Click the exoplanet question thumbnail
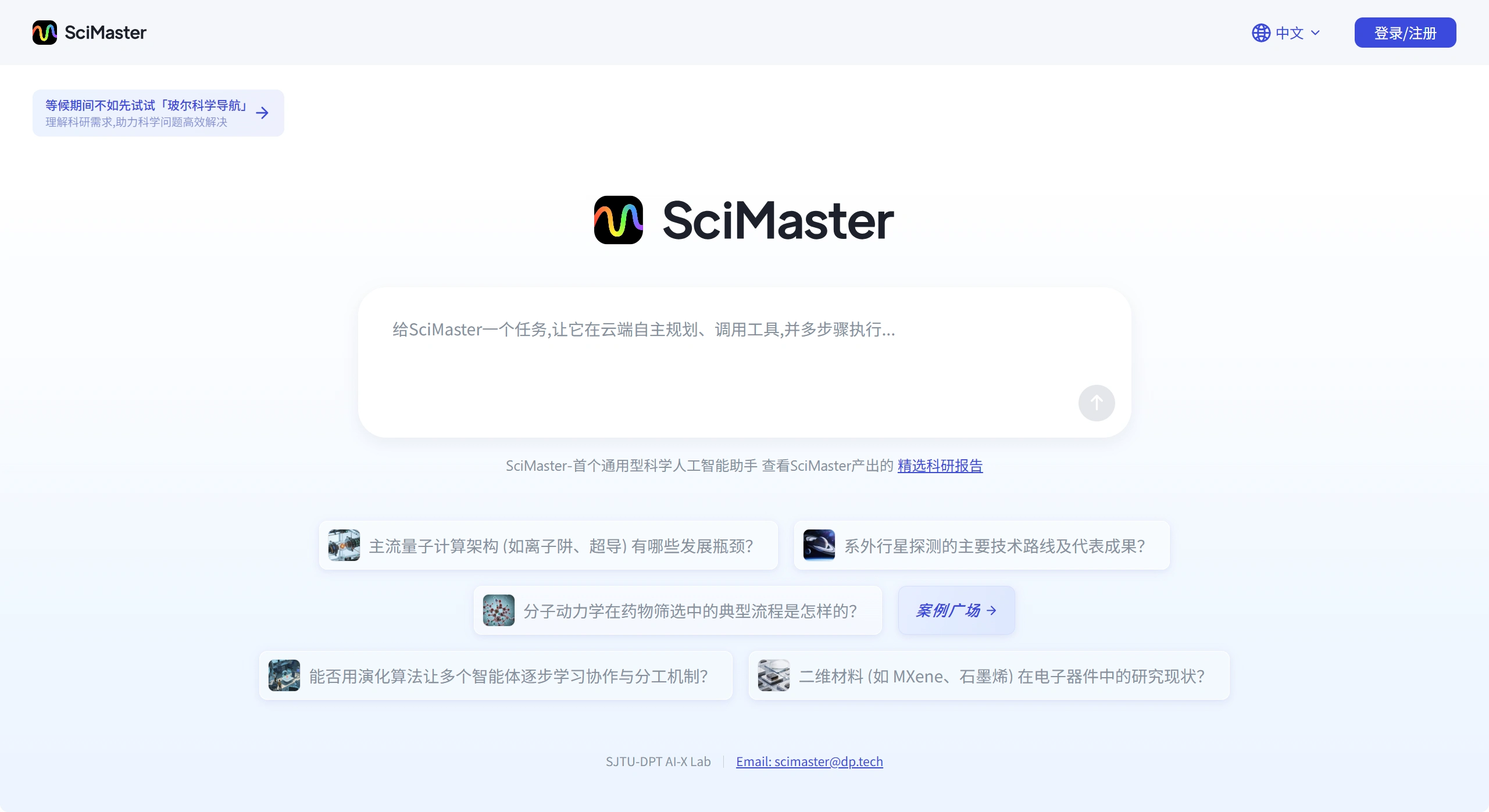The image size is (1489, 812). [x=819, y=545]
